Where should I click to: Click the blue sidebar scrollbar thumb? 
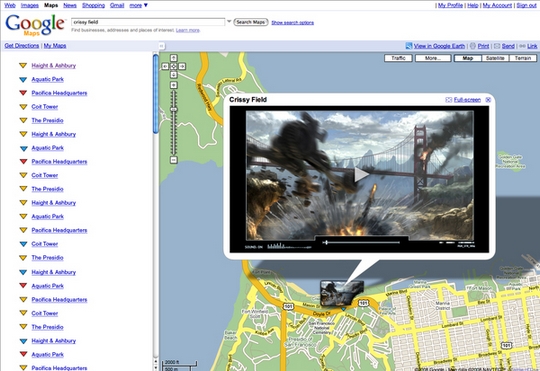pyautogui.click(x=156, y=94)
